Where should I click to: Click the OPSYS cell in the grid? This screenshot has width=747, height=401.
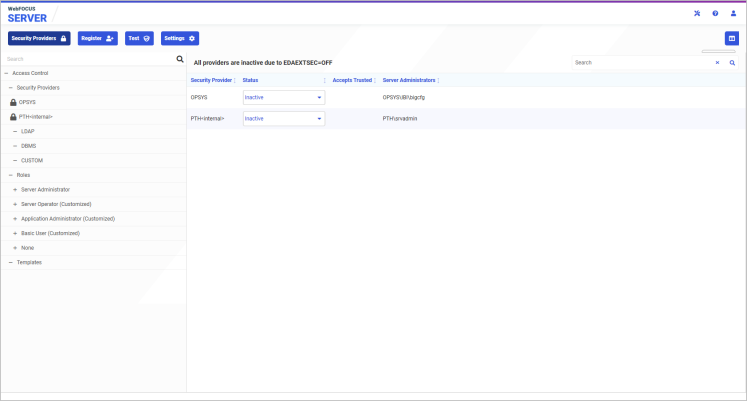click(x=199, y=98)
